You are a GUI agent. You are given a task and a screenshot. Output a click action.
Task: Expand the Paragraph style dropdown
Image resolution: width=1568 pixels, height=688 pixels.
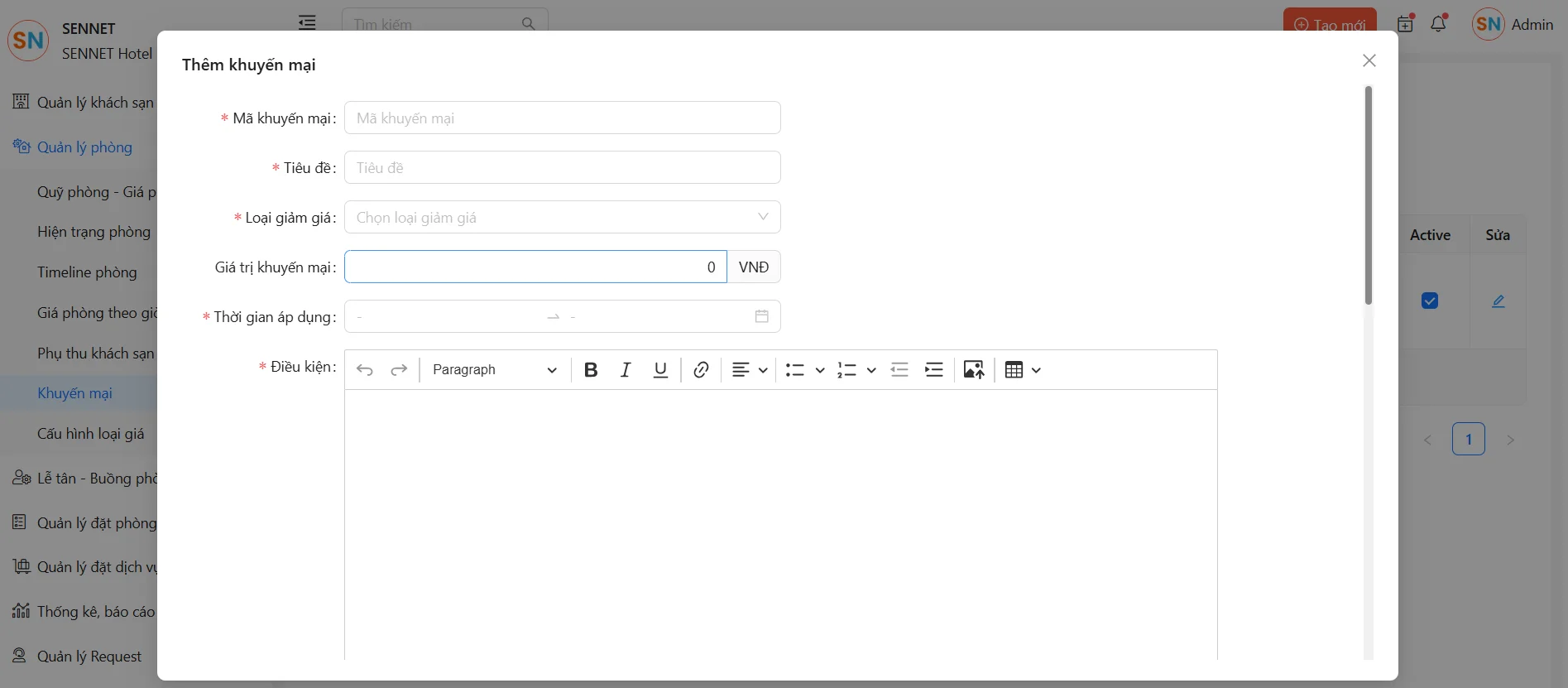click(x=494, y=370)
